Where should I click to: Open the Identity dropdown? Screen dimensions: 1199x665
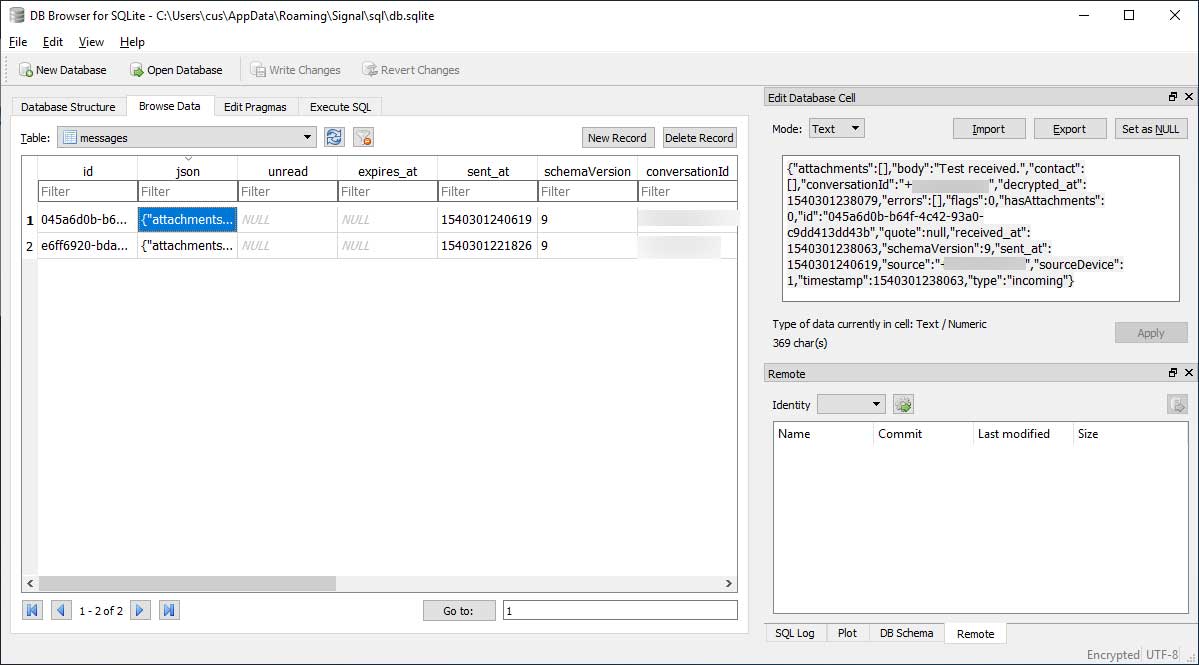(851, 404)
